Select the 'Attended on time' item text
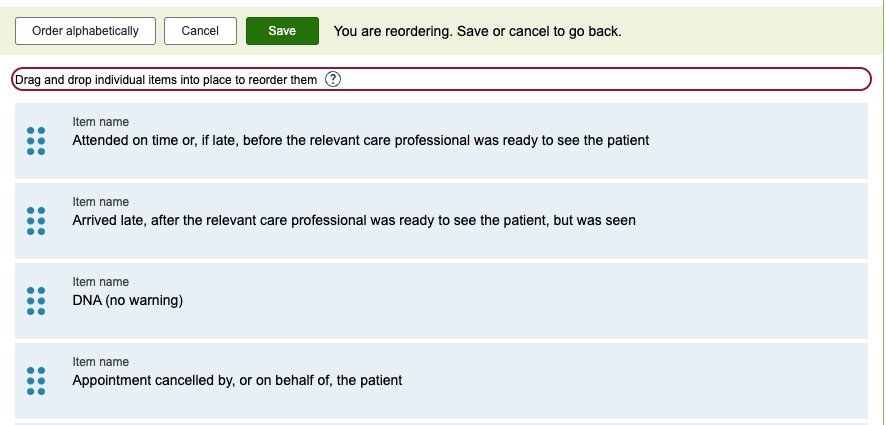886x425 pixels. pyautogui.click(x=360, y=141)
